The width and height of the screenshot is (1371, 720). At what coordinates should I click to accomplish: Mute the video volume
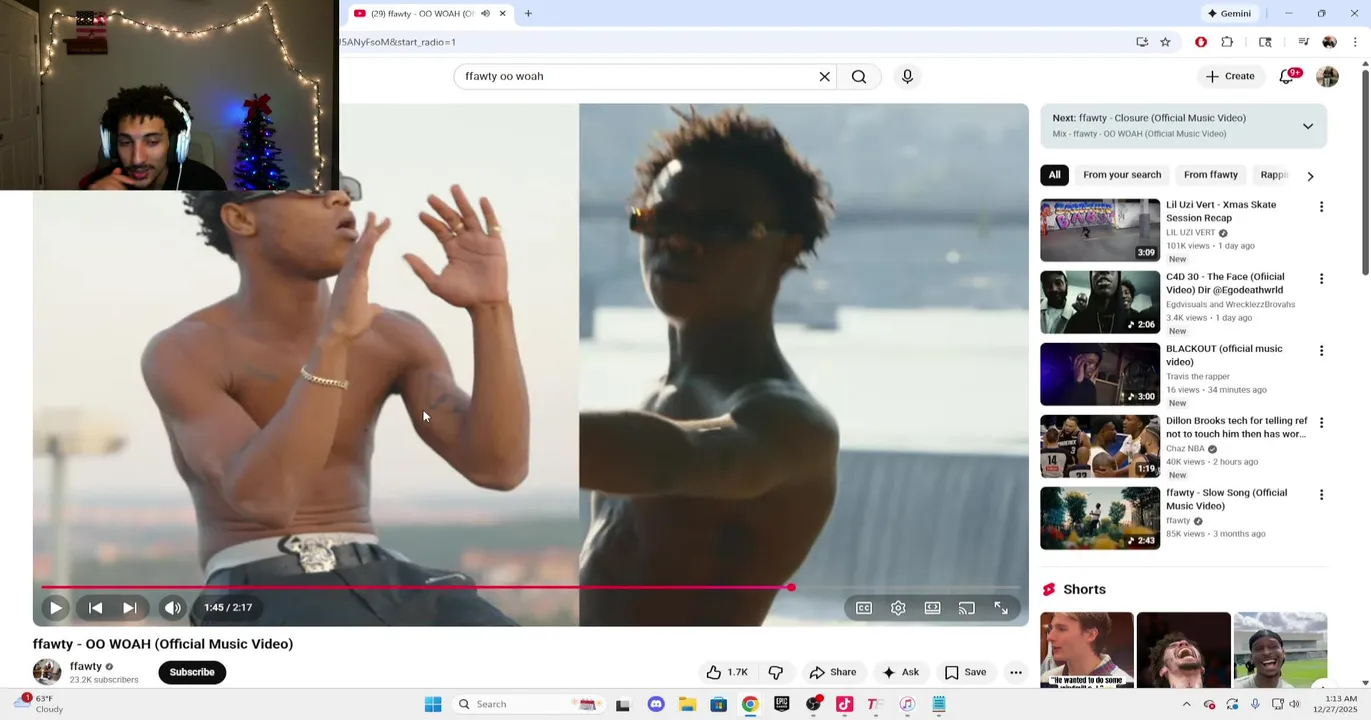point(173,607)
